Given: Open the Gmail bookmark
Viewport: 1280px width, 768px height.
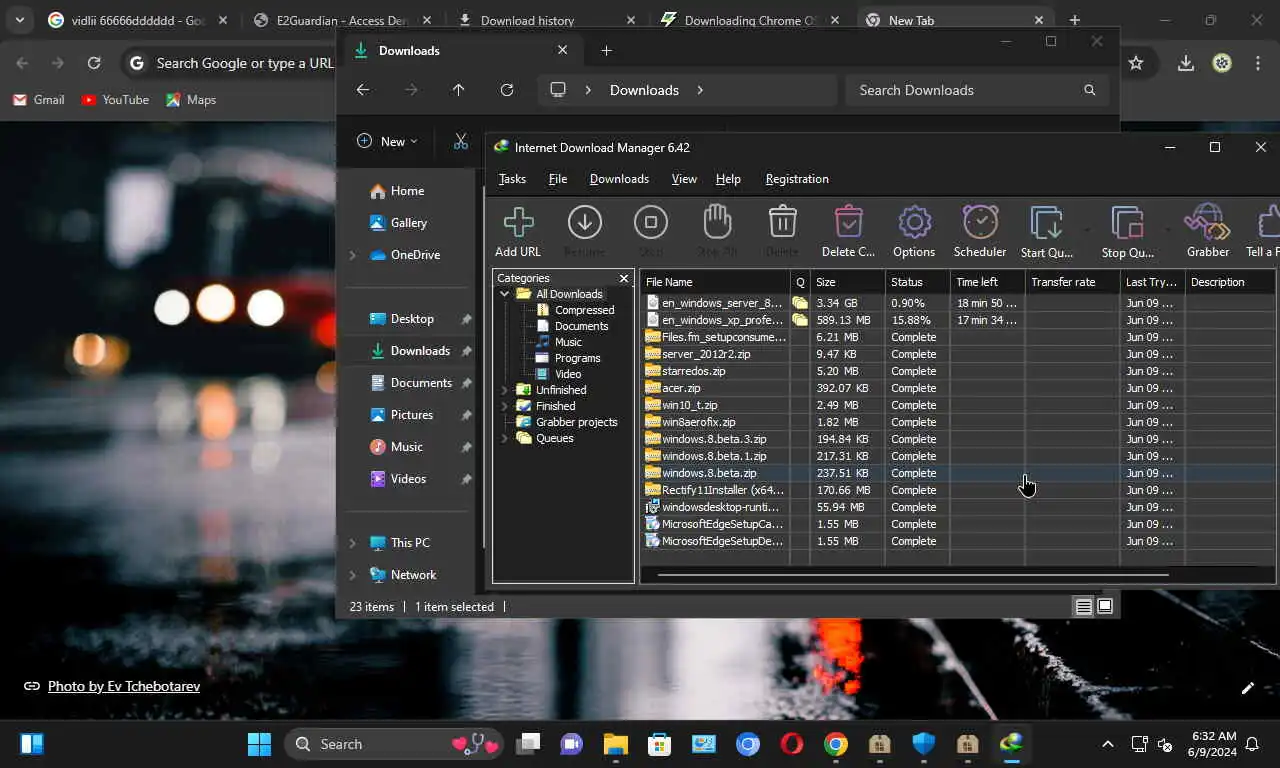Looking at the screenshot, I should pyautogui.click(x=39, y=100).
